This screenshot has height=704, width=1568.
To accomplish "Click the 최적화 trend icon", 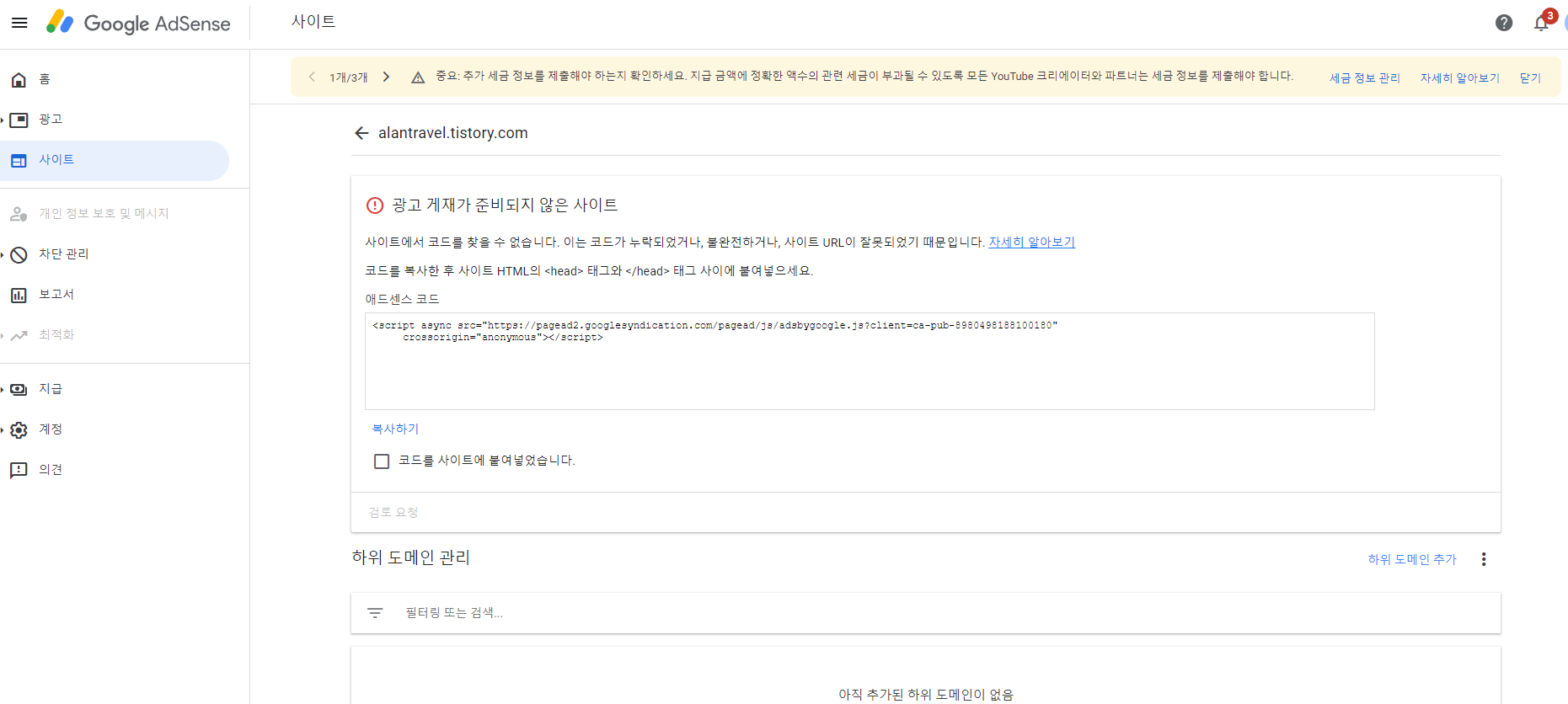I will pyautogui.click(x=19, y=336).
